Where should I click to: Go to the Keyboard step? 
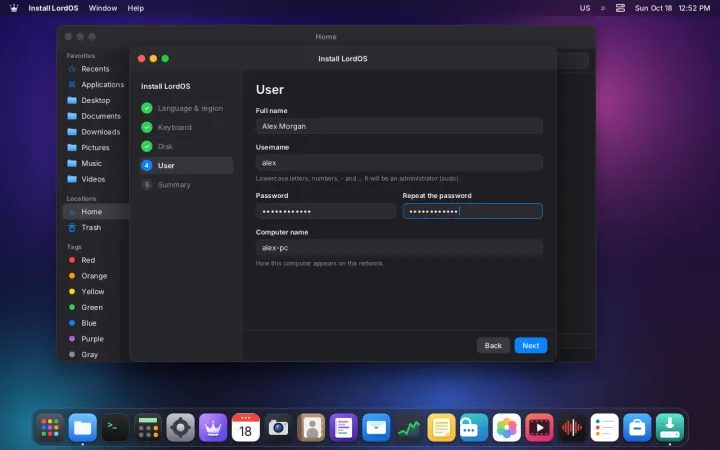point(186,127)
